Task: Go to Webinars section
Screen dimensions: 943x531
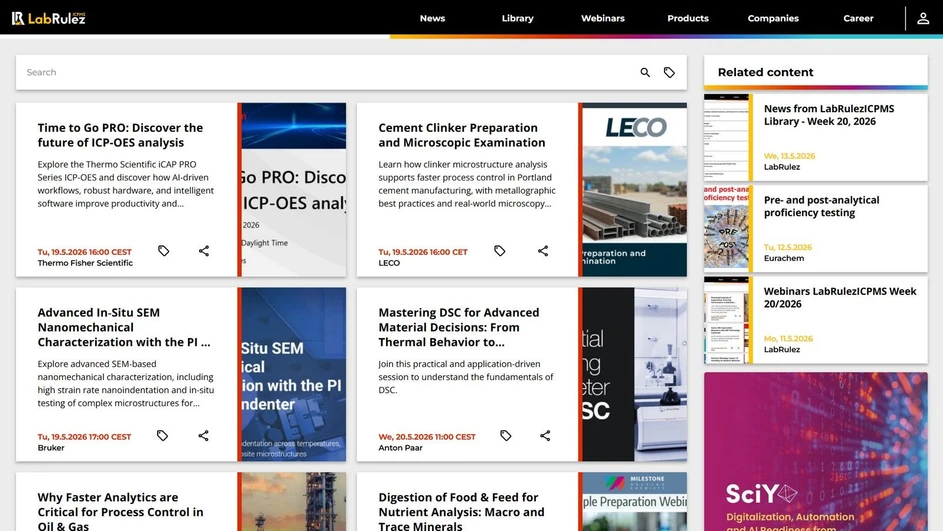Action: click(x=603, y=18)
